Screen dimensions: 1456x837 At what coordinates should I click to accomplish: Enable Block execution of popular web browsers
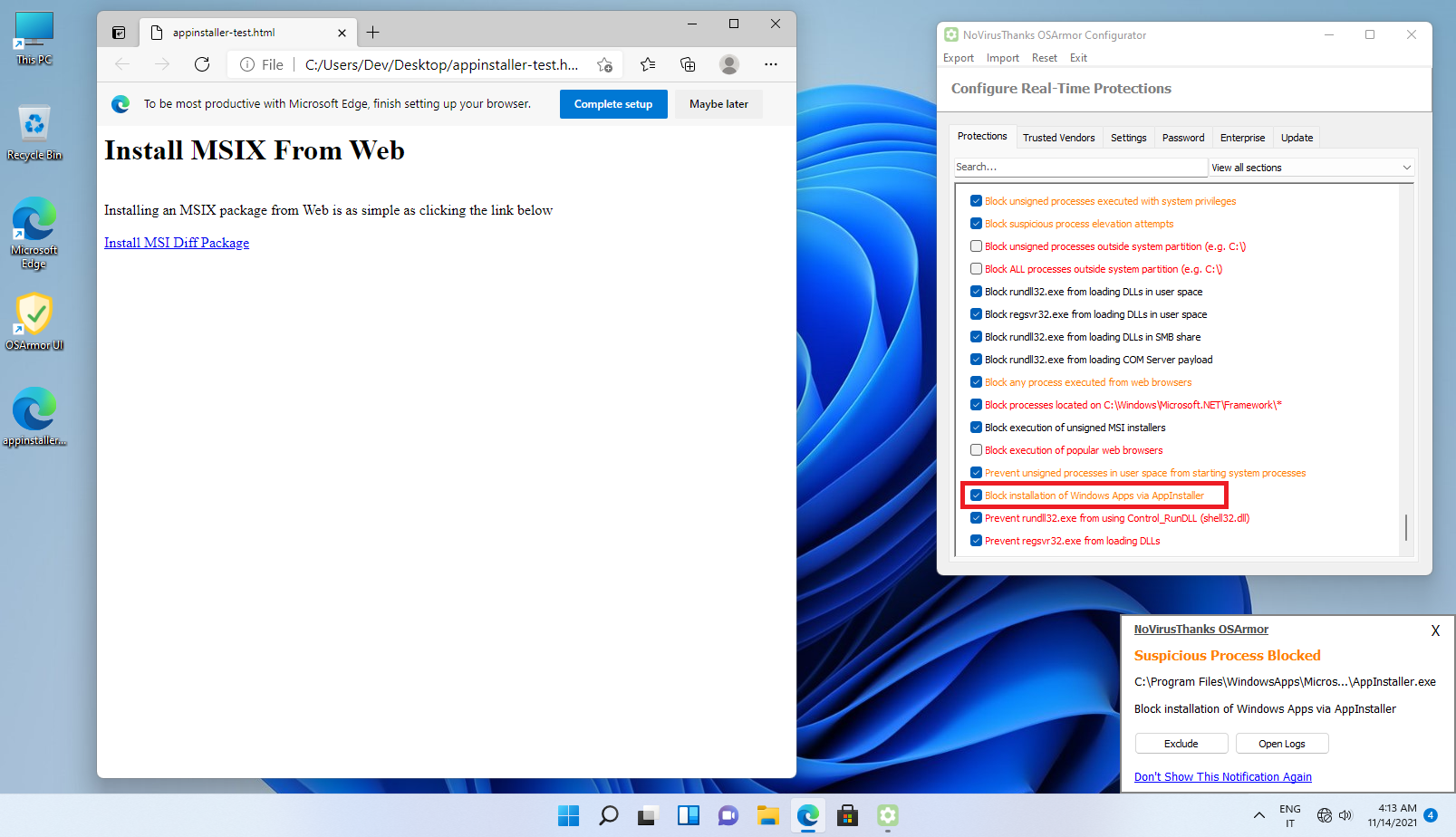click(976, 450)
